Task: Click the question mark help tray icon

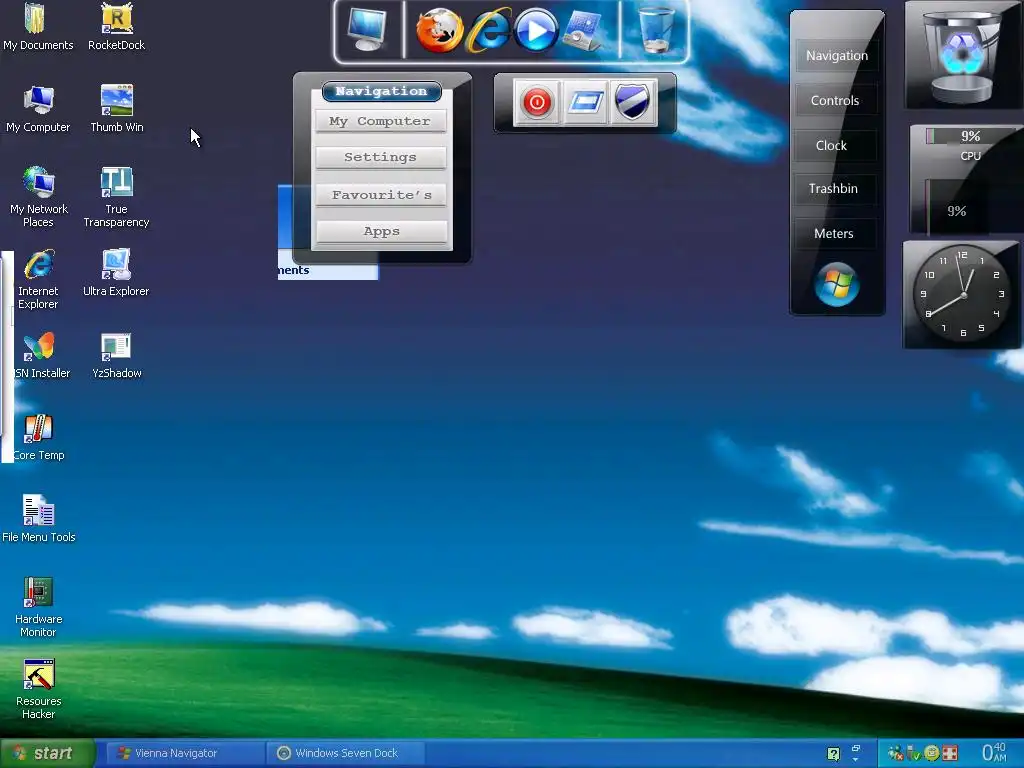Action: [833, 754]
